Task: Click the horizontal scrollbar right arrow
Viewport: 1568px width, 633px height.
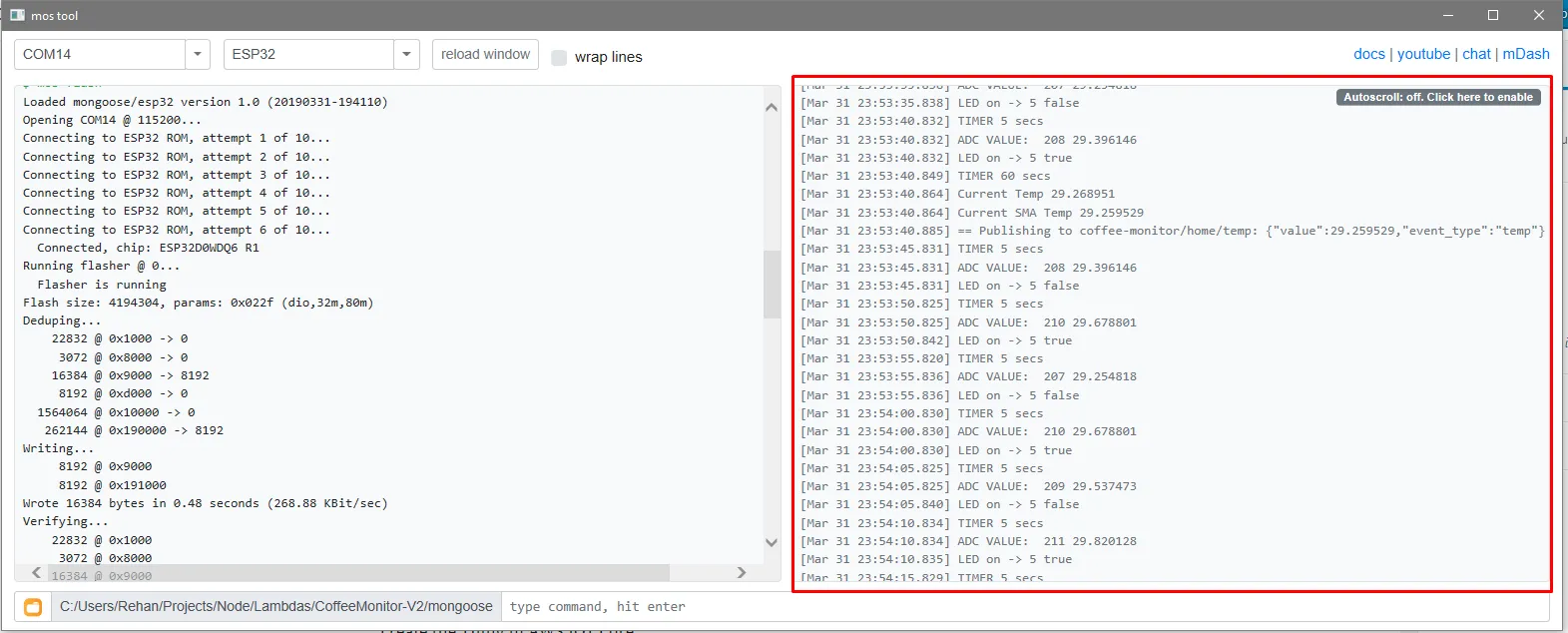Action: click(741, 572)
